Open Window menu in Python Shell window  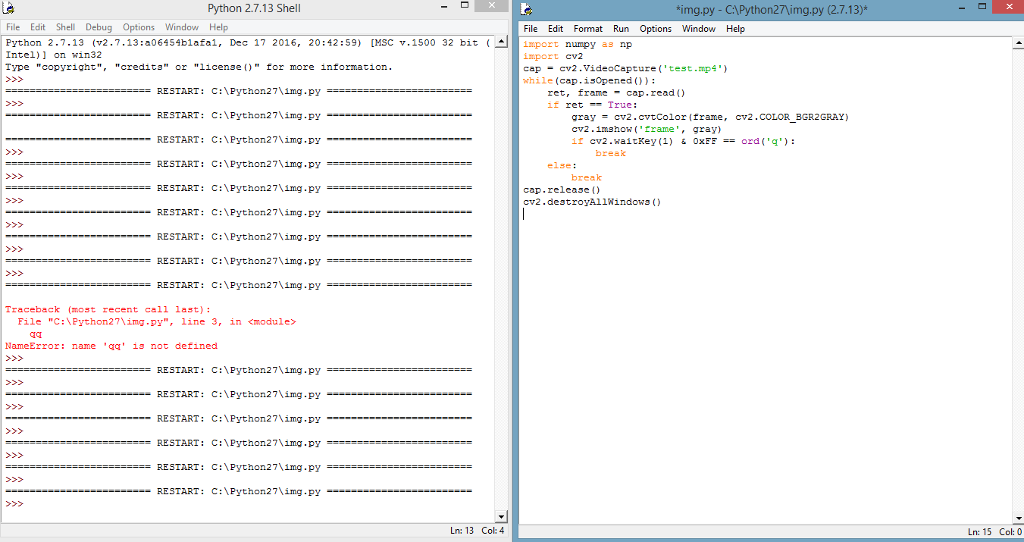coord(182,27)
